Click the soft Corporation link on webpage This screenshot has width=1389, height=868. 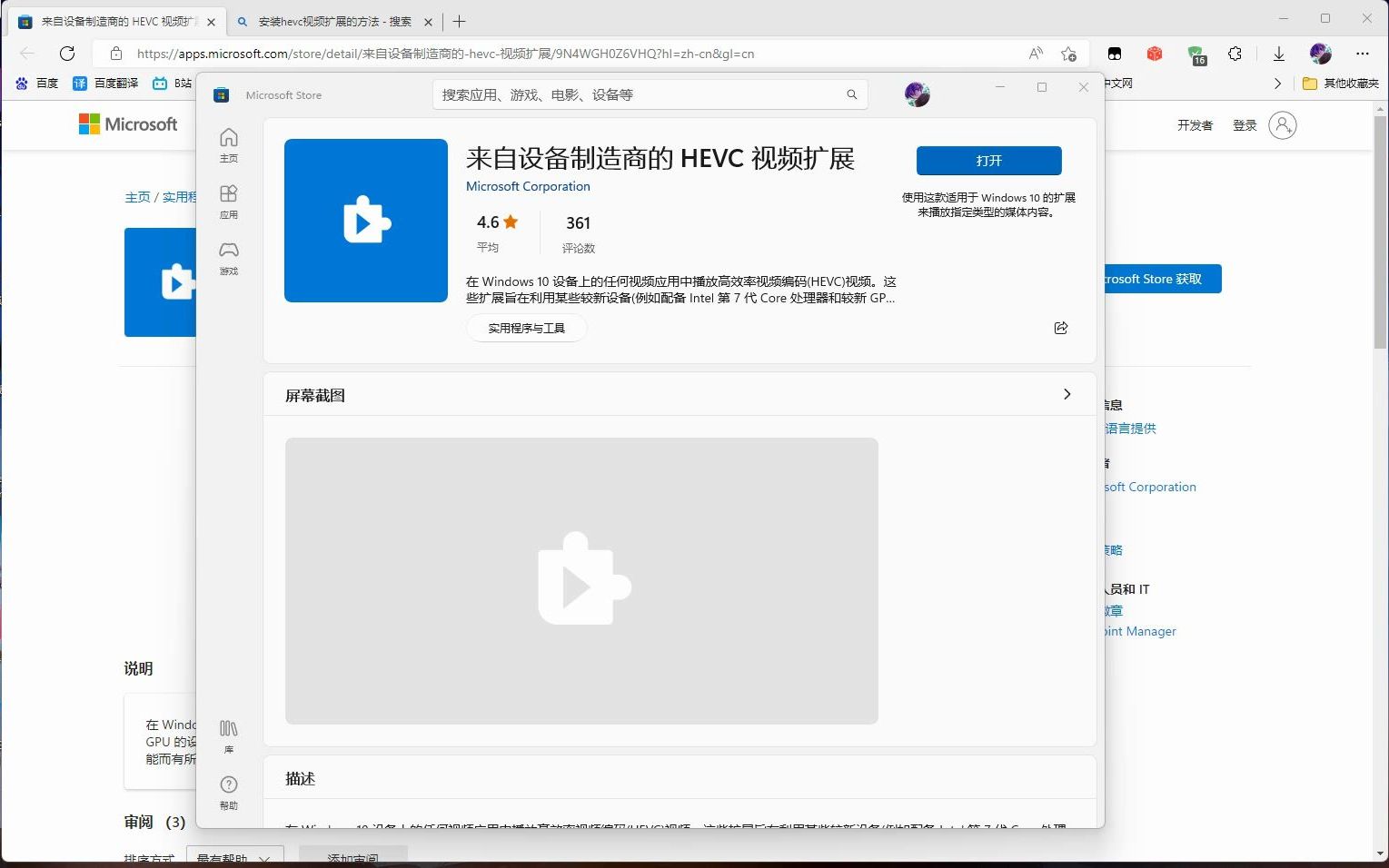(1150, 487)
